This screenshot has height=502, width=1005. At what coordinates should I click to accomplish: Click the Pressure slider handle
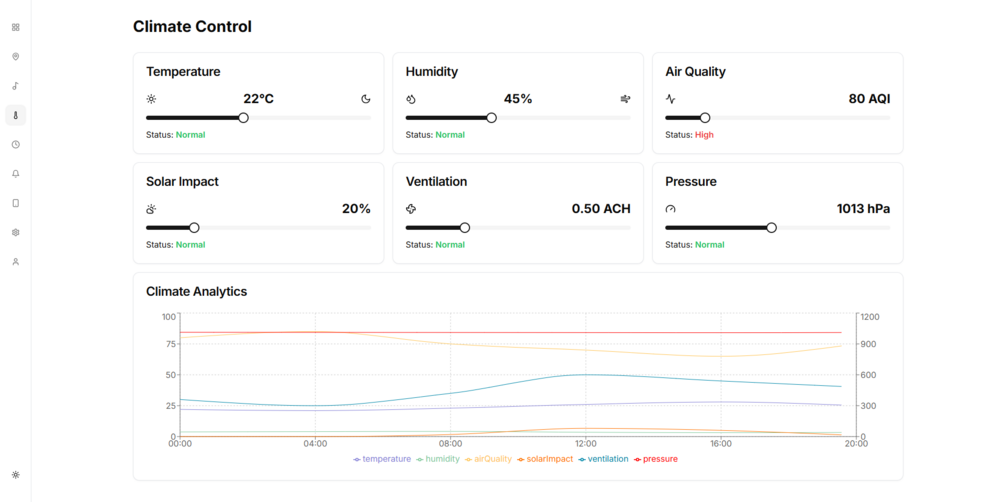click(771, 228)
